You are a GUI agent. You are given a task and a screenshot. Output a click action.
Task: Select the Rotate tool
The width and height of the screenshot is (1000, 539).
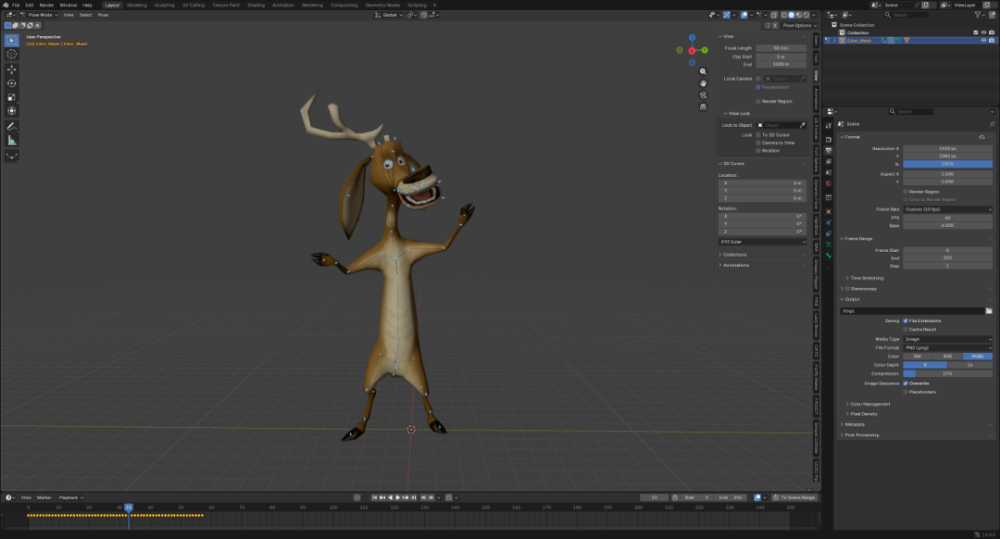pos(11,84)
